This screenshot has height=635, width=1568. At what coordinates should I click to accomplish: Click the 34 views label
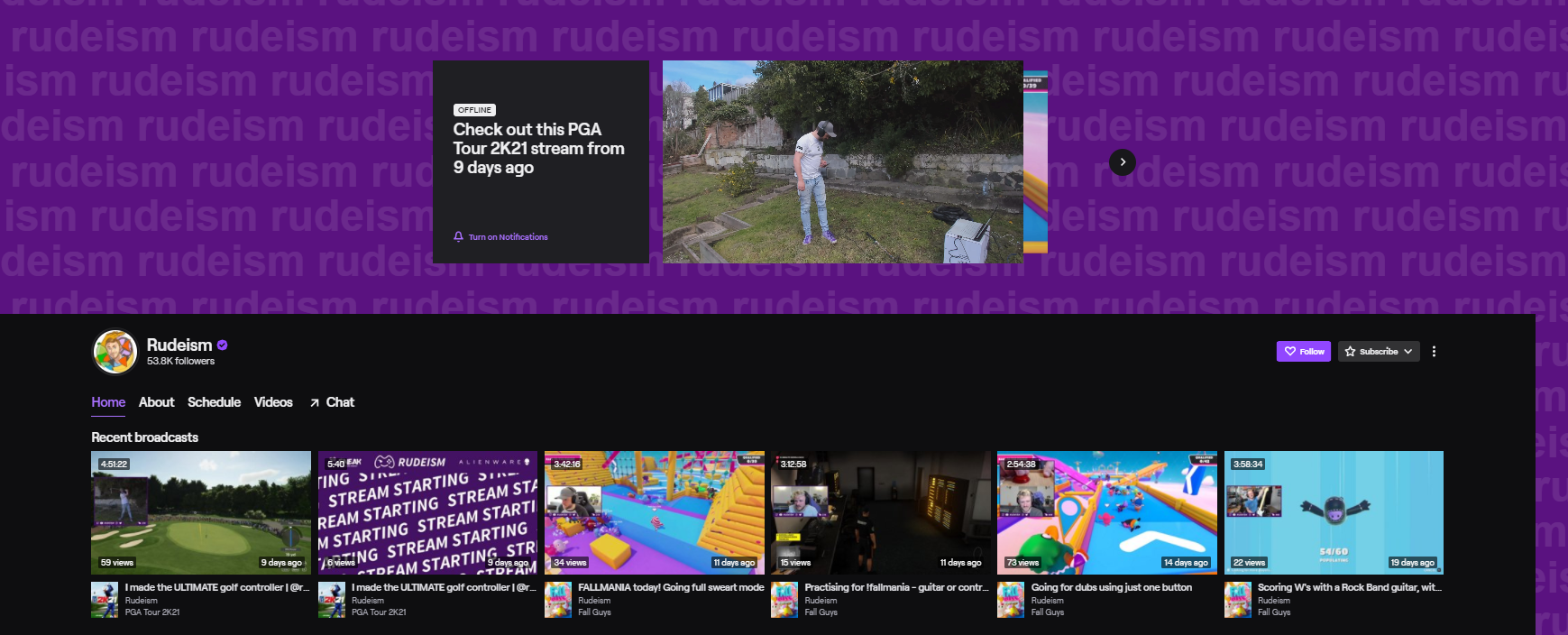(570, 563)
